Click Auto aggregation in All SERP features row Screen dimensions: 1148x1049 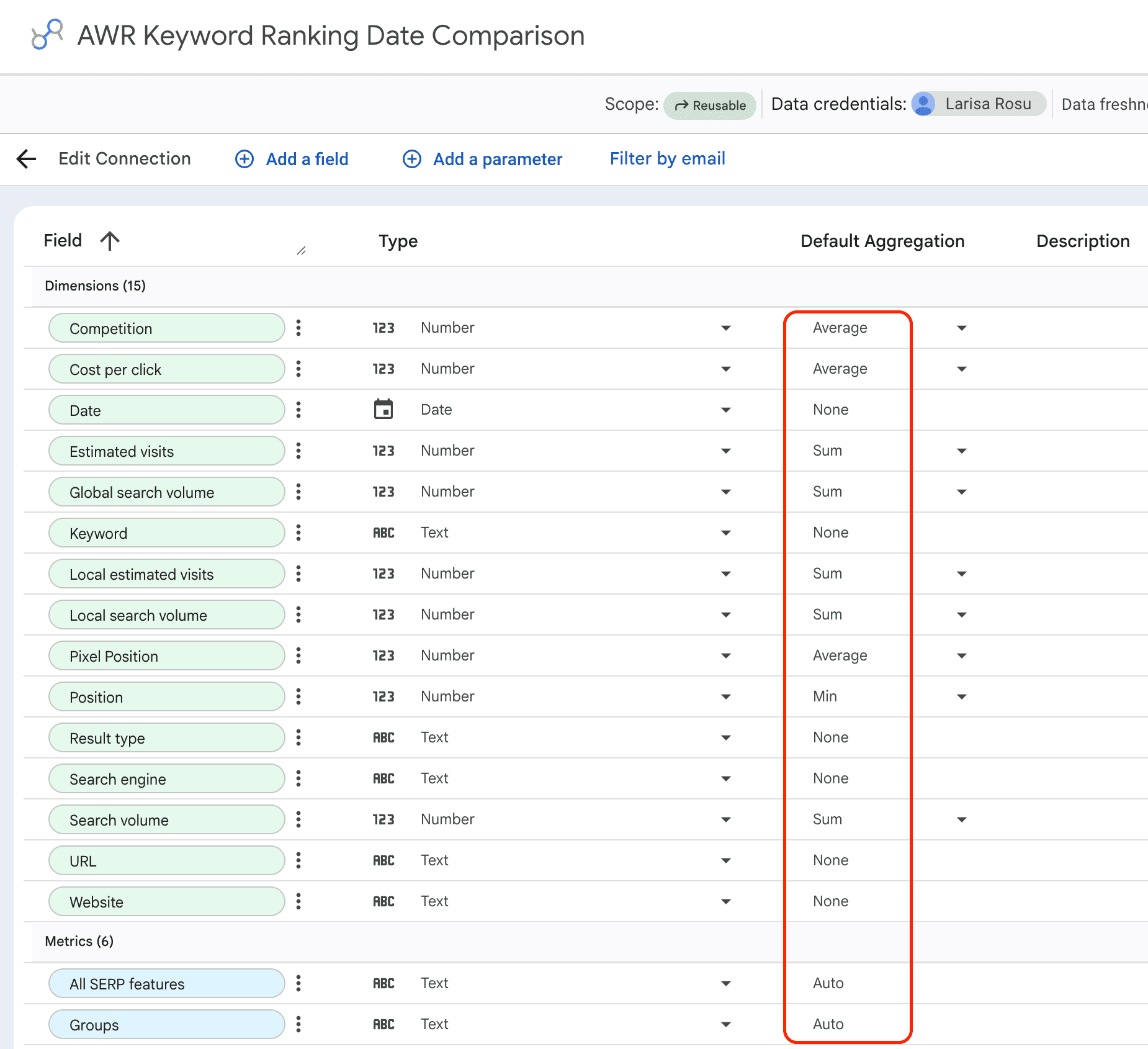point(828,983)
